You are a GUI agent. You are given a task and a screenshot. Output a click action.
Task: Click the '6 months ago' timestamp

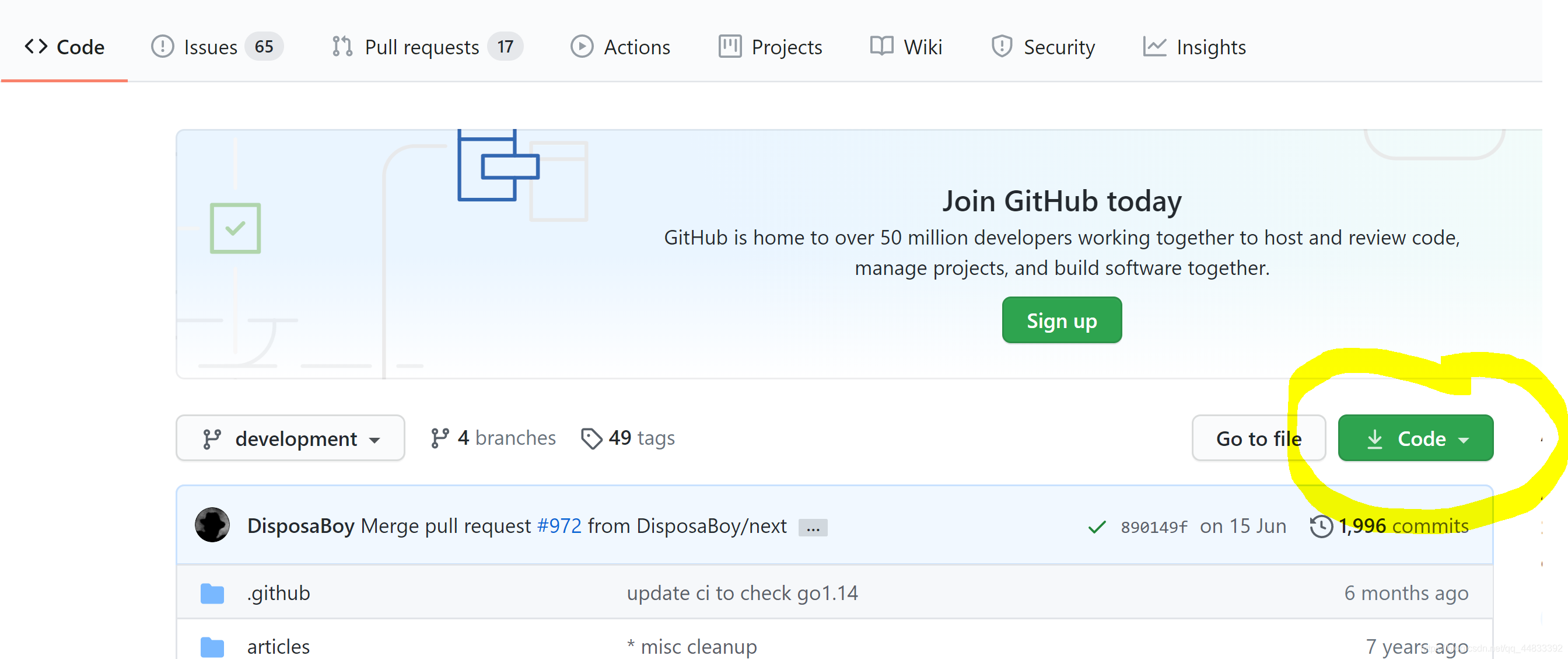pos(1406,592)
